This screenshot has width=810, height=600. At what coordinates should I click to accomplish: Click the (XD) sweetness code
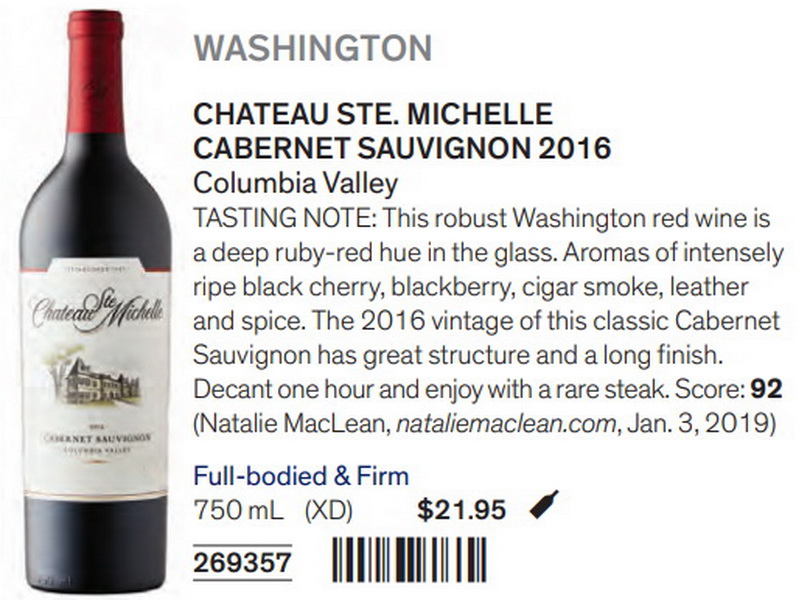click(329, 511)
